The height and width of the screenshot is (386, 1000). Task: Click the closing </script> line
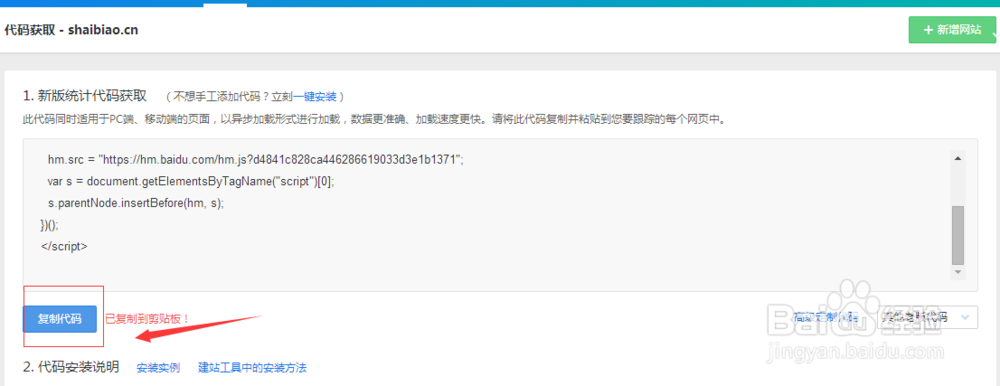[x=64, y=246]
